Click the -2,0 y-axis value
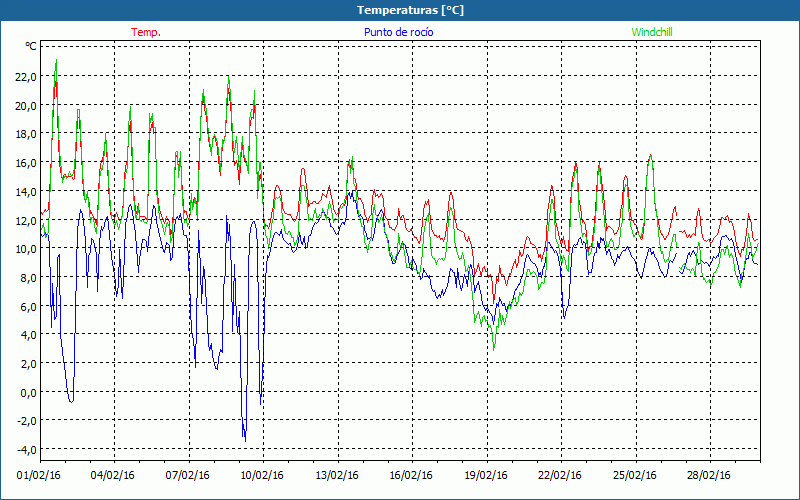 [x=27, y=421]
